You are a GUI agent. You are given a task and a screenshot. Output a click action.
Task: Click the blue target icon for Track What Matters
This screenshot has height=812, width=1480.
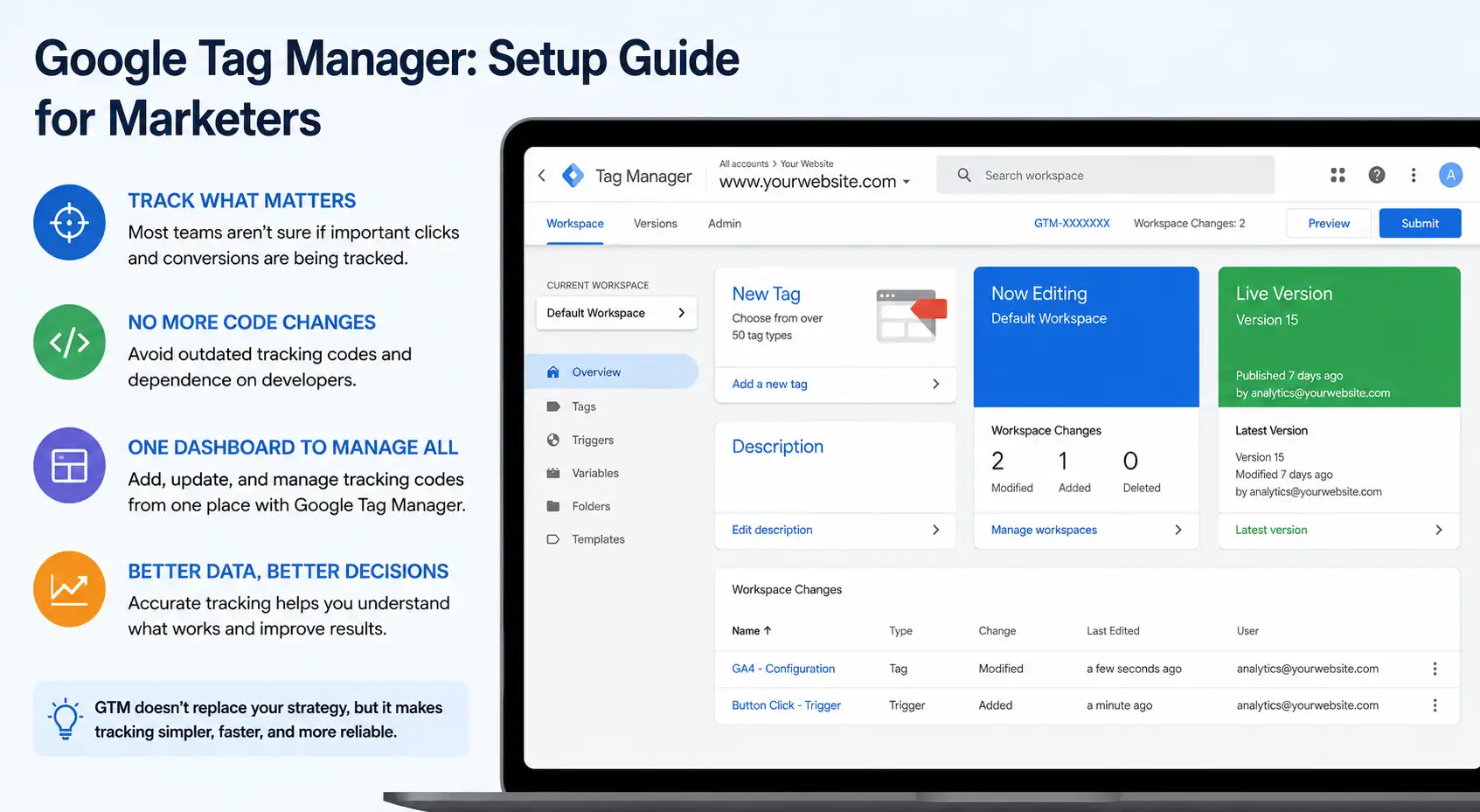(69, 222)
